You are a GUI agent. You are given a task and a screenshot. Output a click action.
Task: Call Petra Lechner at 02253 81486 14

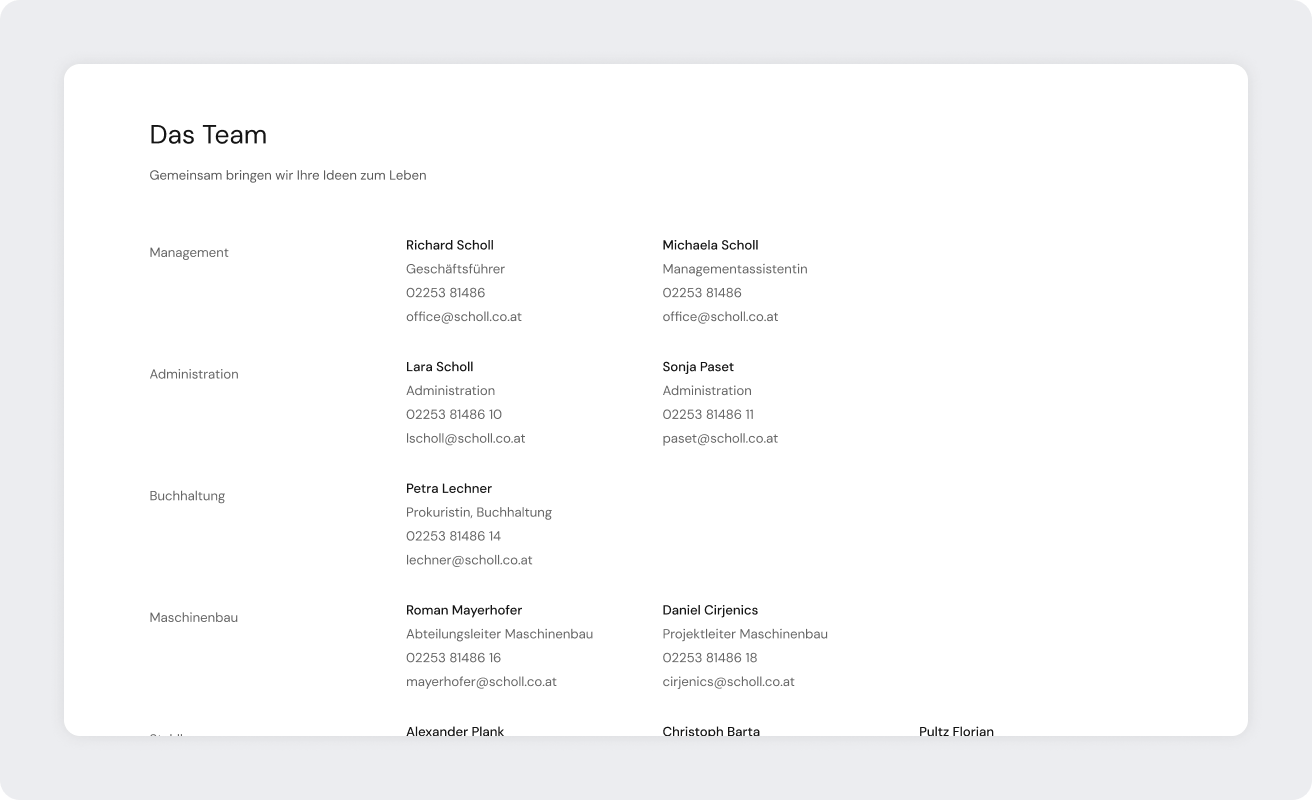(453, 537)
